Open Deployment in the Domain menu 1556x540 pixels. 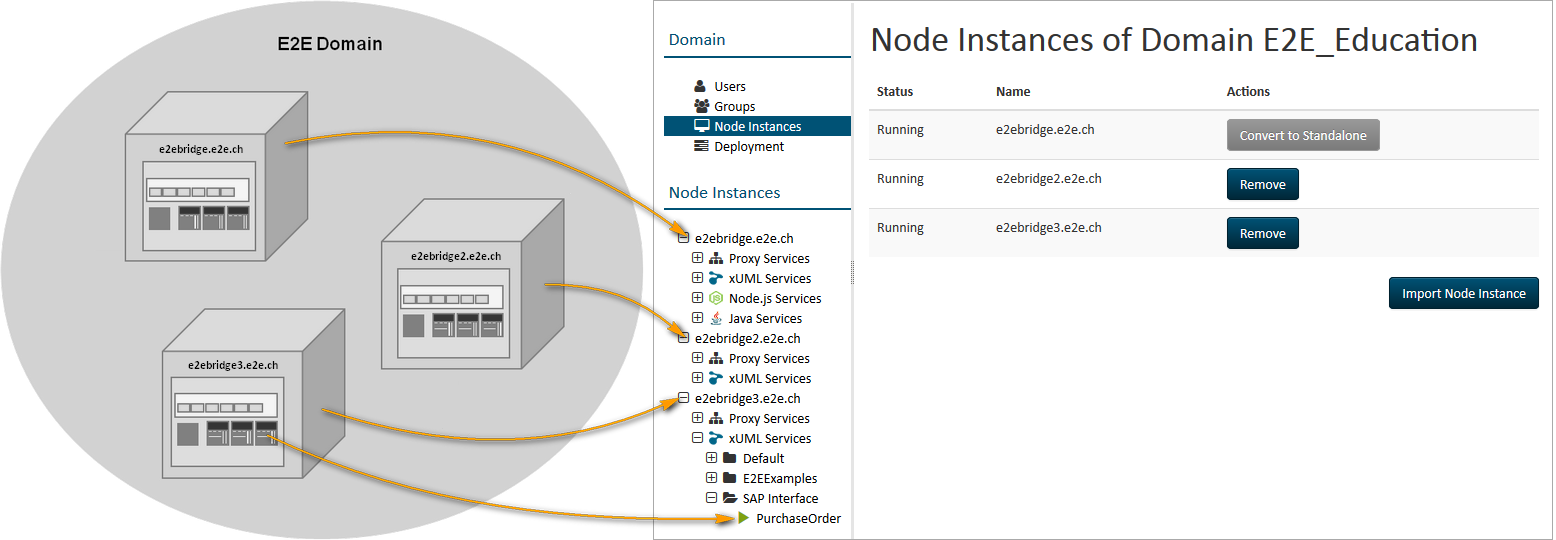(749, 147)
